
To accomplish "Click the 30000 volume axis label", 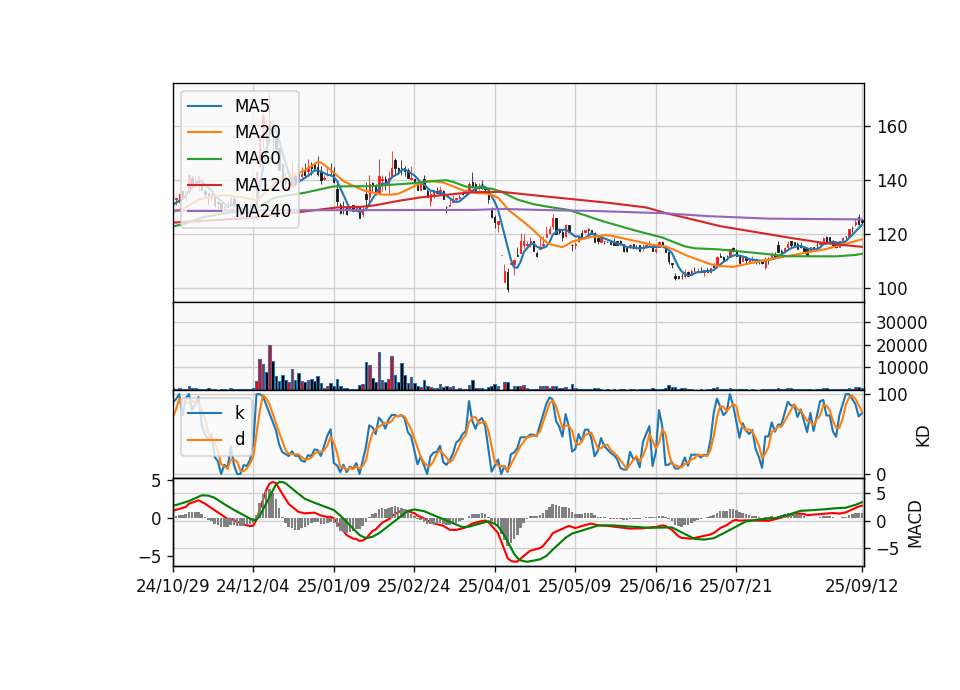I will [901, 323].
